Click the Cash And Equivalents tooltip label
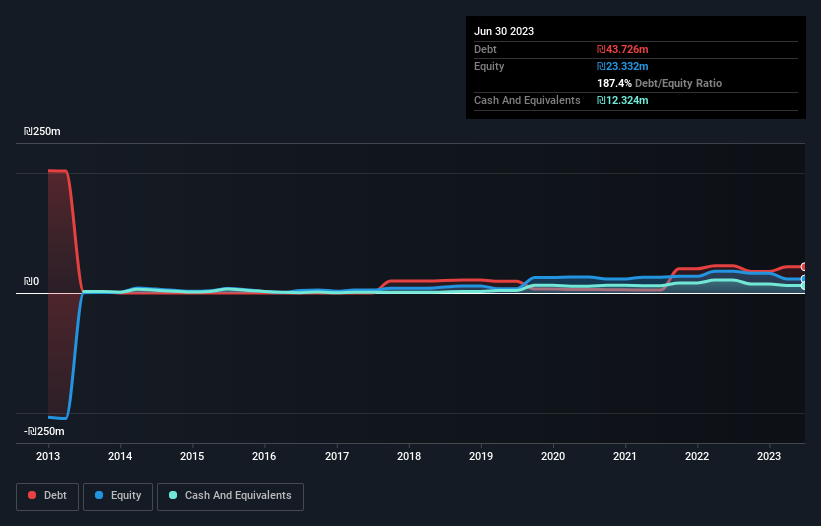The width and height of the screenshot is (821, 526). pos(527,100)
